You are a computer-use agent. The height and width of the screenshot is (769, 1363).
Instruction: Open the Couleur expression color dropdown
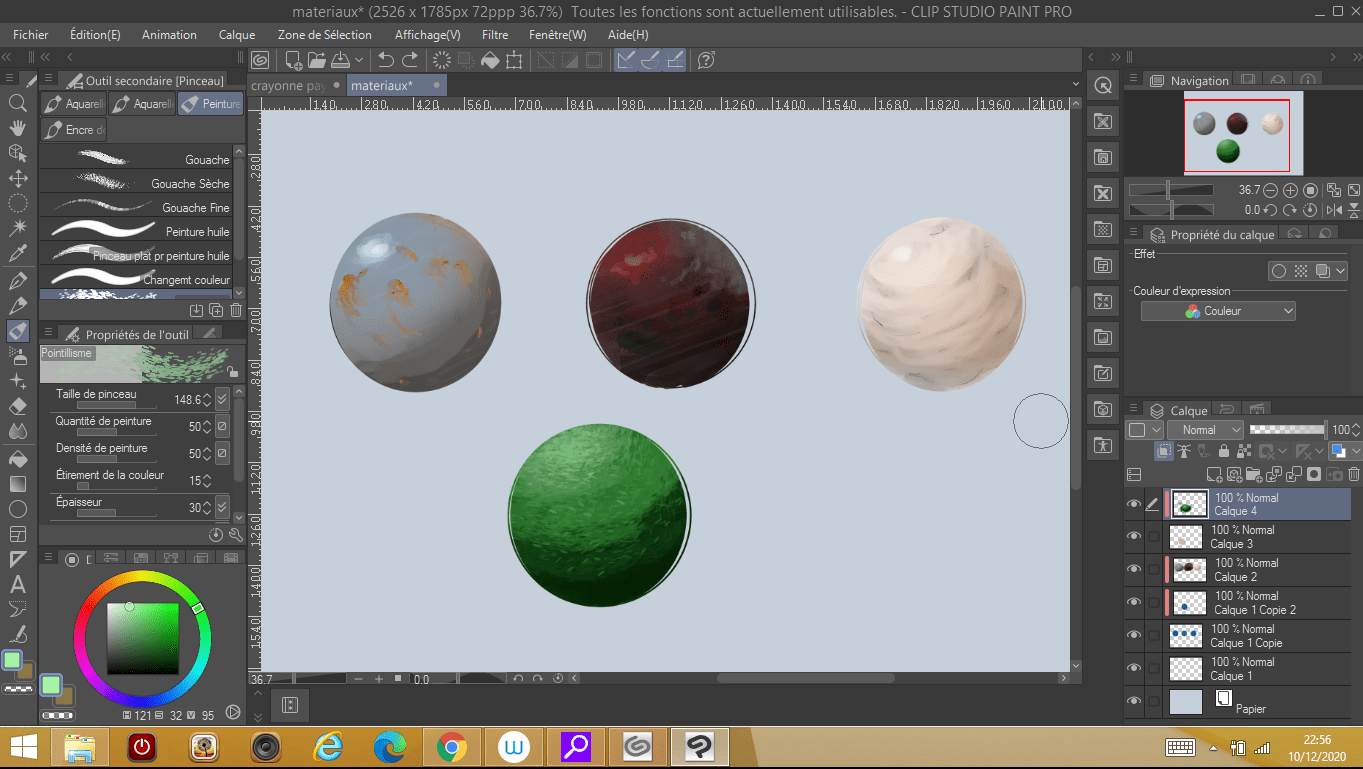pos(1217,312)
